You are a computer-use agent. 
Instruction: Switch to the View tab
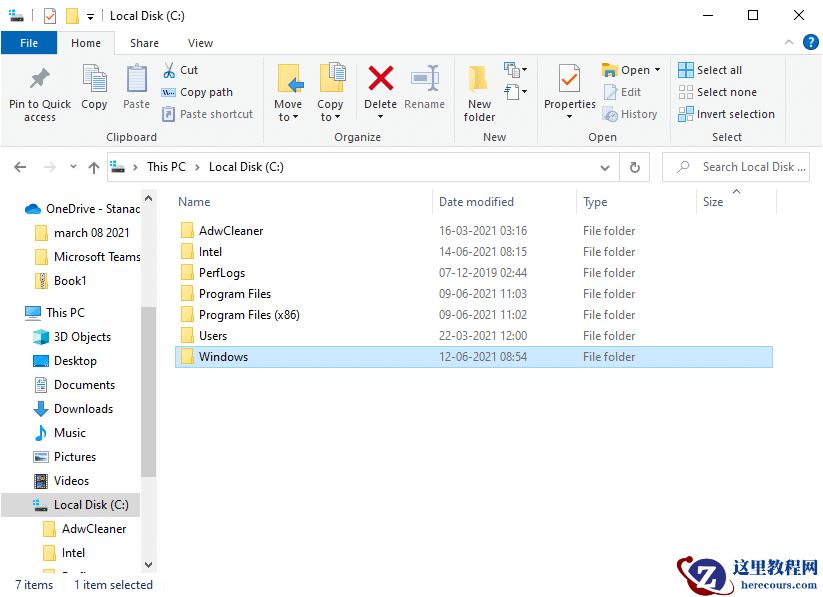(x=200, y=43)
